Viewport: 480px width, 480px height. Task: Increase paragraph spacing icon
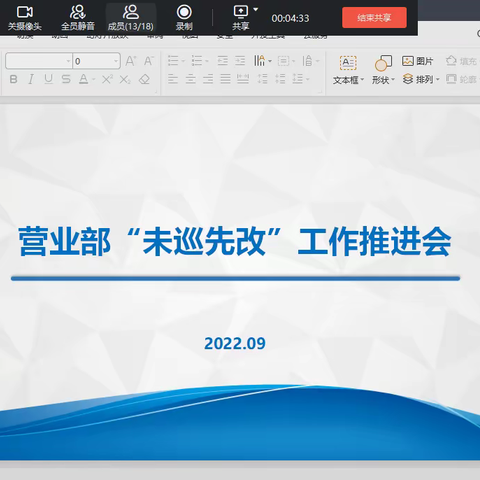263,79
